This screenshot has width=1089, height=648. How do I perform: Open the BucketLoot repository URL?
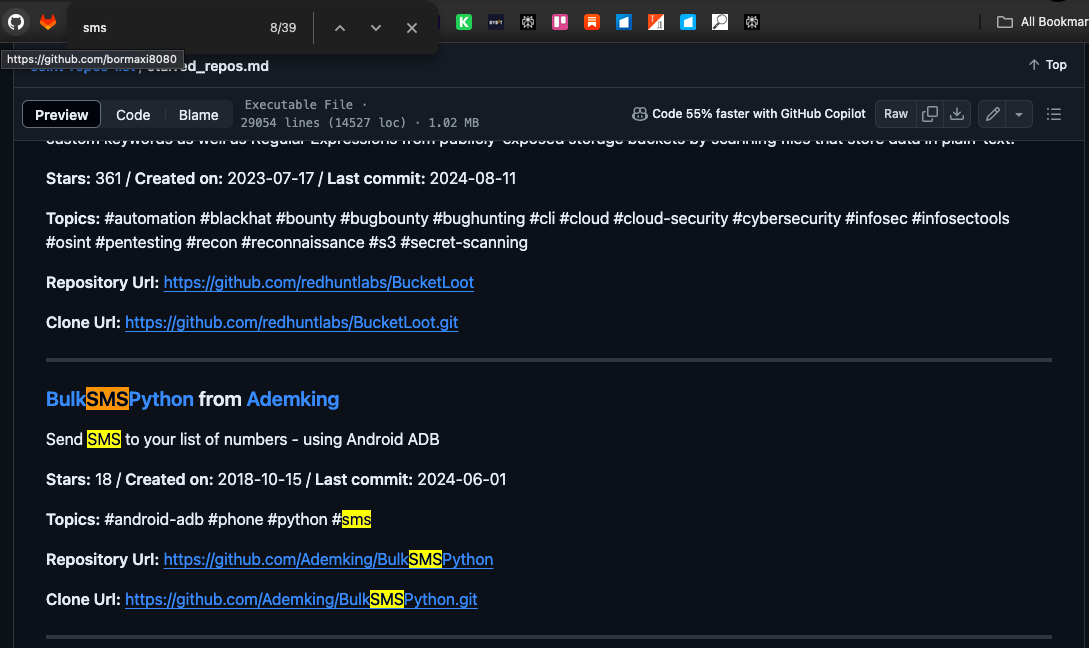pyautogui.click(x=319, y=283)
